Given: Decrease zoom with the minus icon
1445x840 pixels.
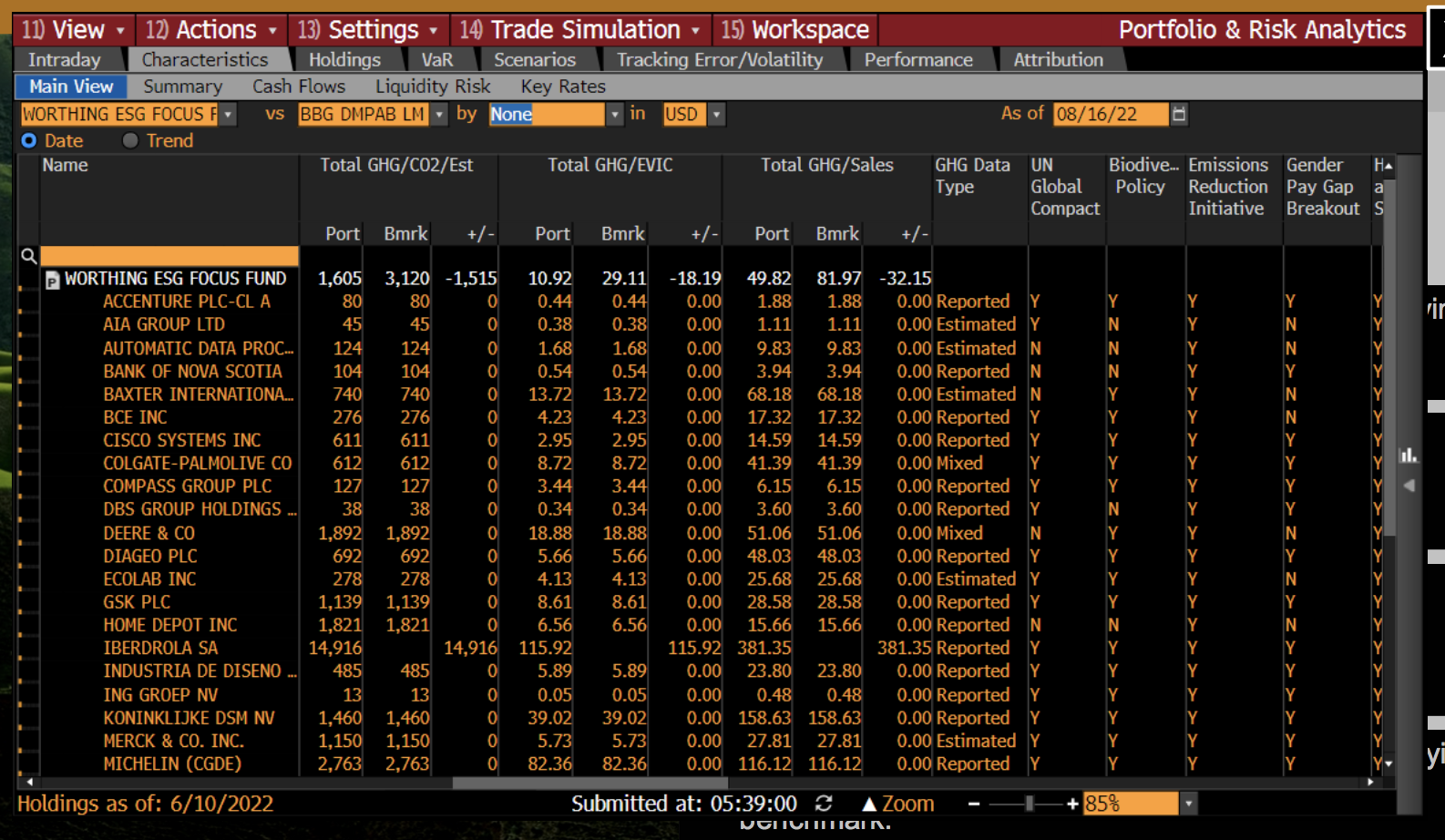Looking at the screenshot, I should (973, 804).
